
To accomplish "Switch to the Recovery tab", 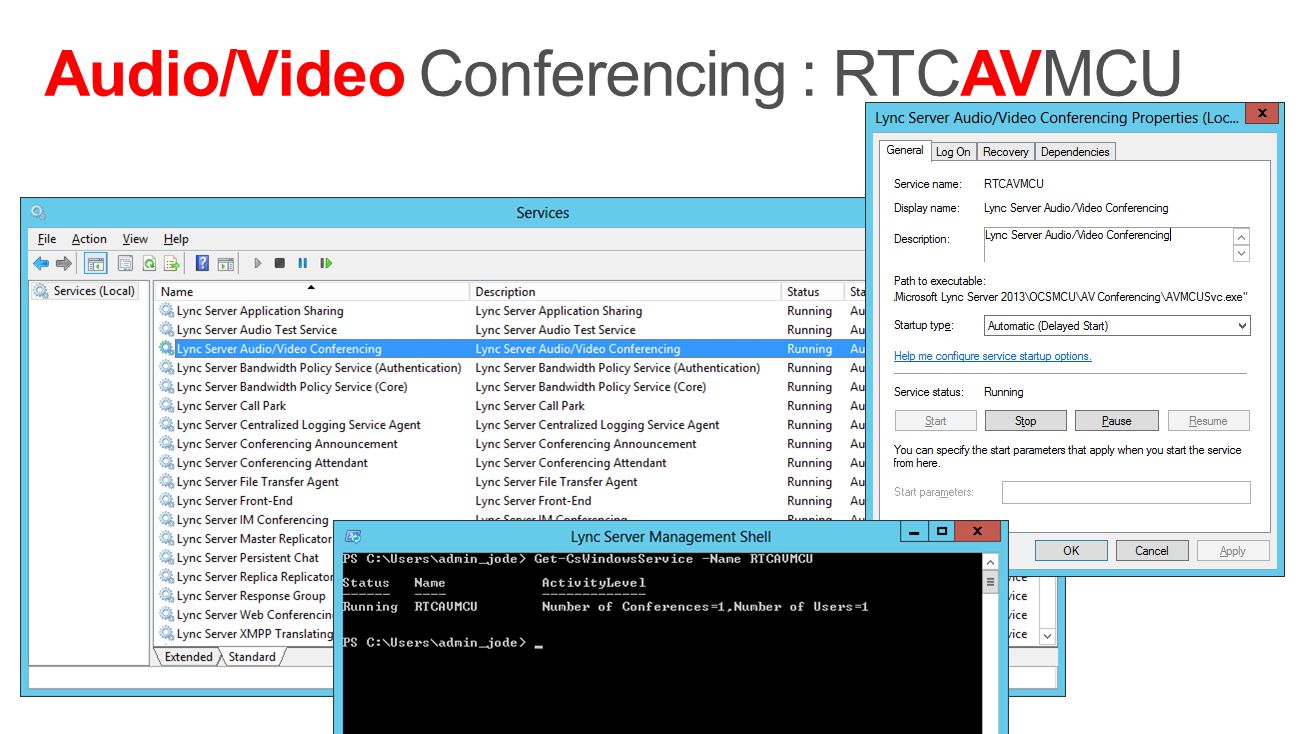I will pos(1005,152).
